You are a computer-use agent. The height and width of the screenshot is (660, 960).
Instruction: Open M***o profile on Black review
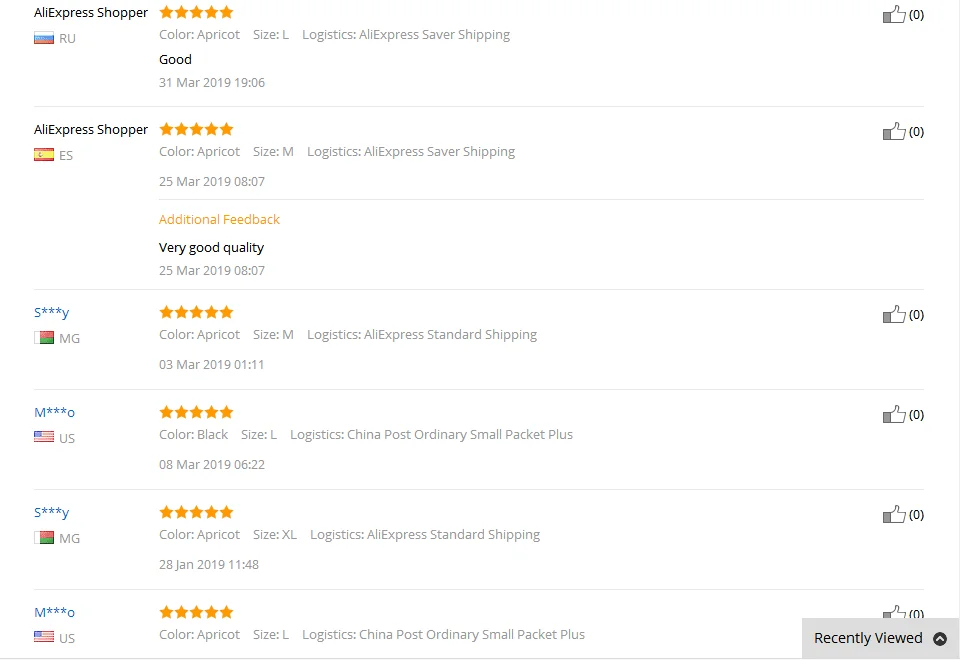coord(54,412)
